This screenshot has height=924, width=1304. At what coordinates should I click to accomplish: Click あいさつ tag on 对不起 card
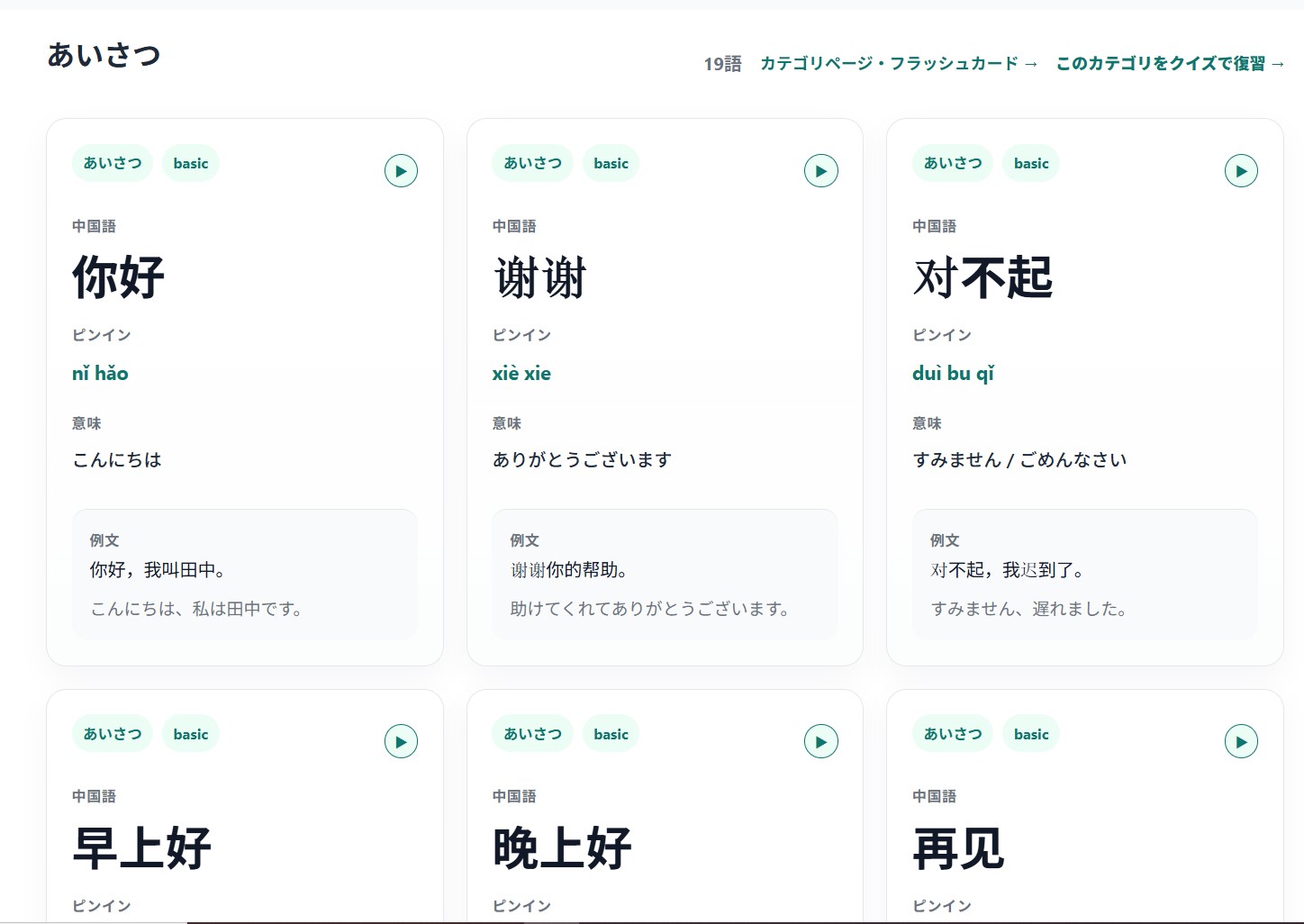(953, 164)
